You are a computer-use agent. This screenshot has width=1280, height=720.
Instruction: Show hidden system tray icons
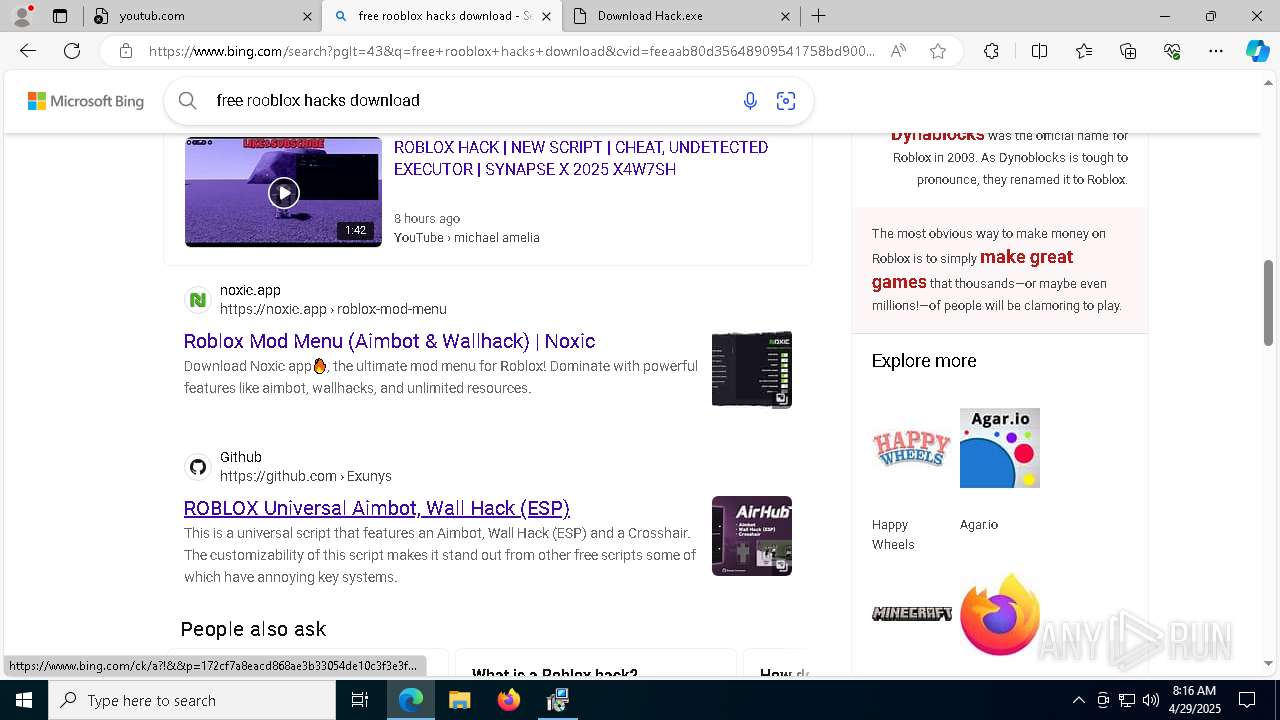click(x=1078, y=700)
